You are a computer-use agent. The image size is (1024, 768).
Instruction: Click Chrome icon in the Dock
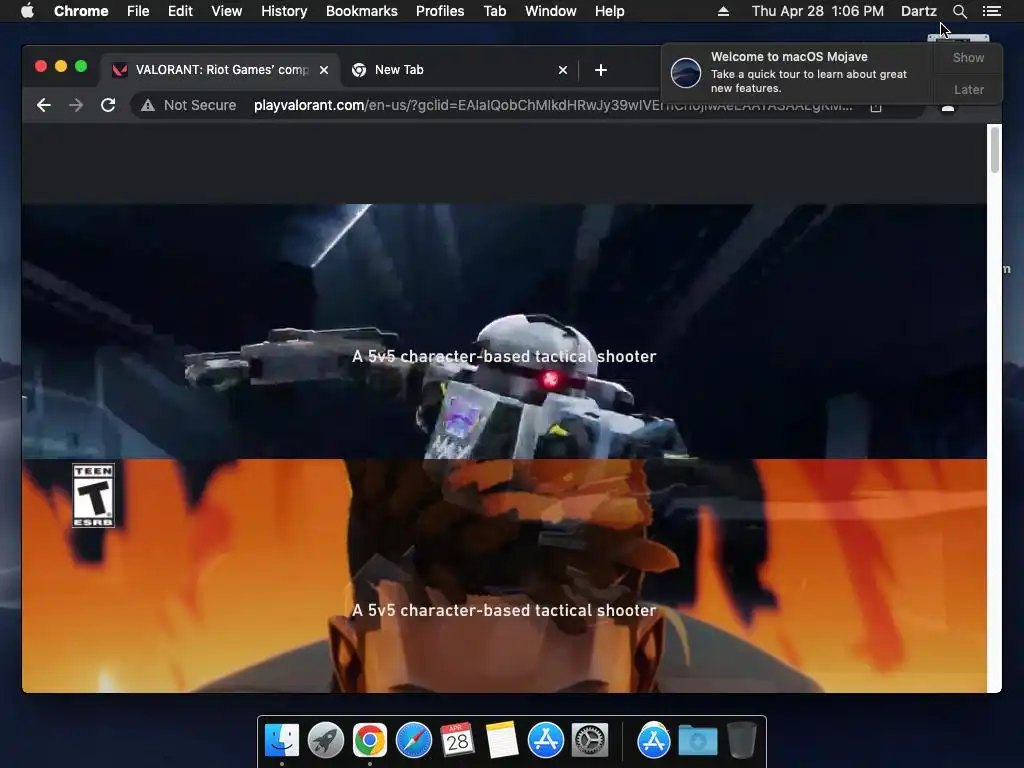click(370, 740)
